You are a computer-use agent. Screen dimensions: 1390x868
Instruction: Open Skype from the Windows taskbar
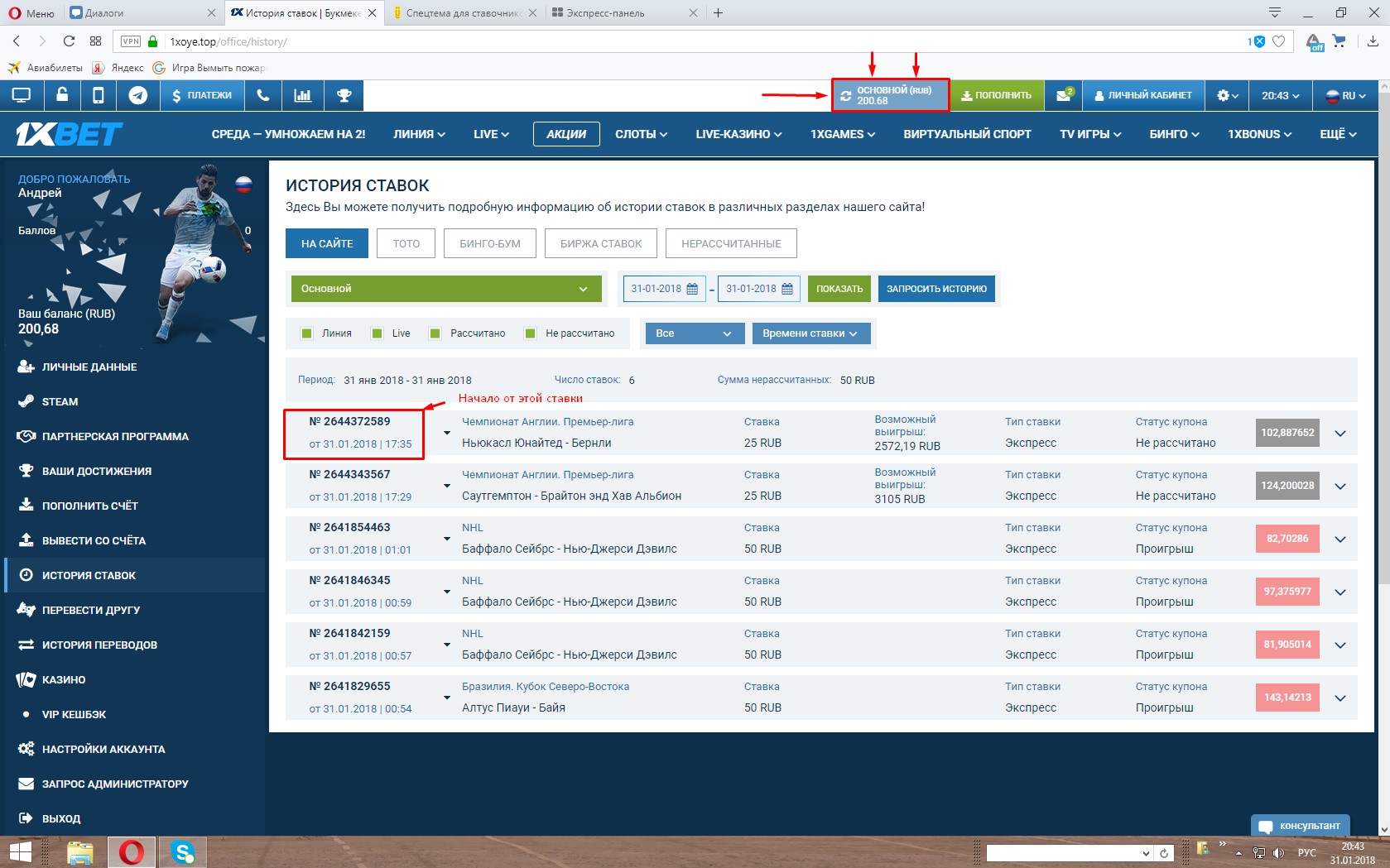(183, 851)
